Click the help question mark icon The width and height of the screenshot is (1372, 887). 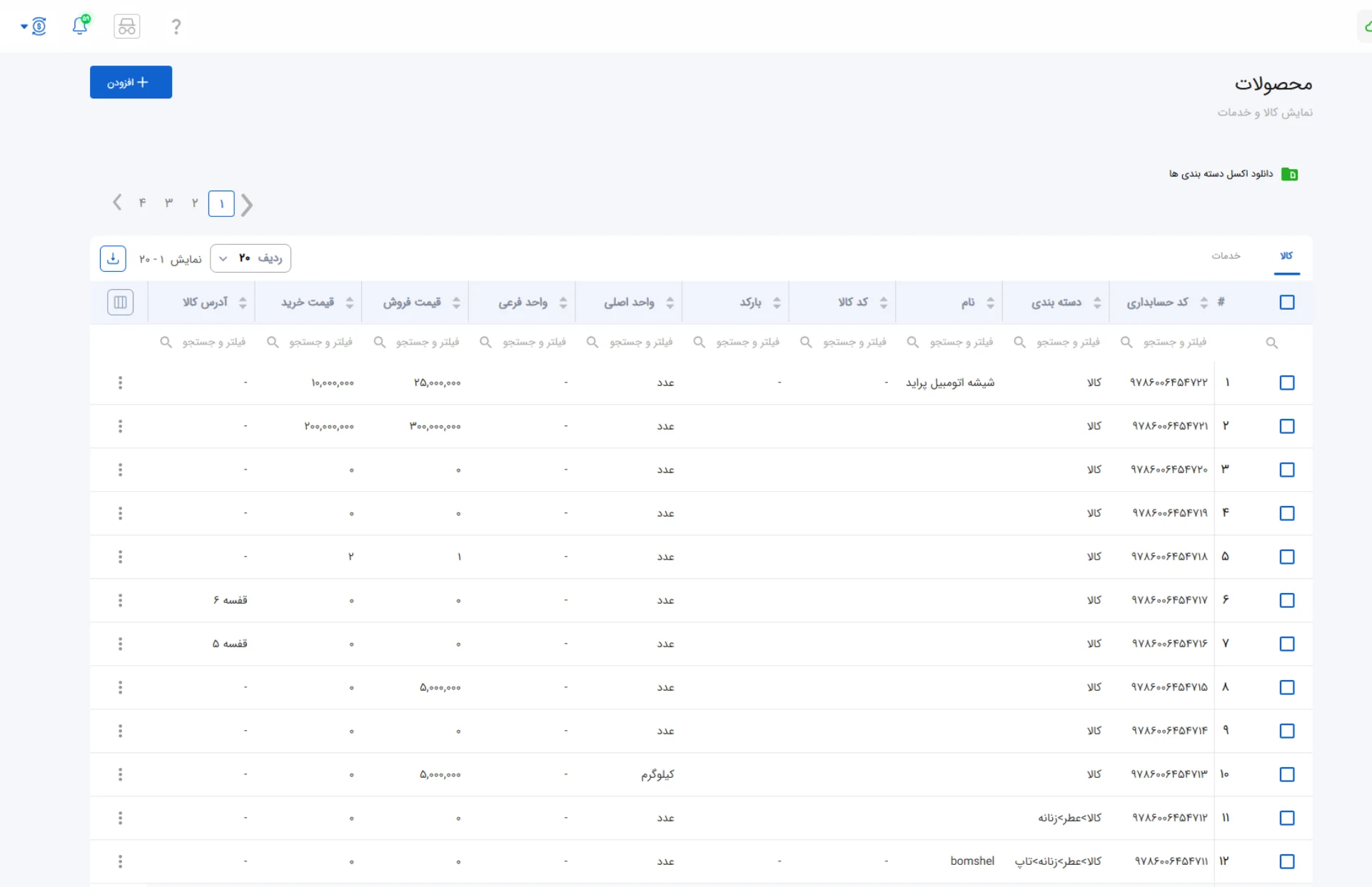176,26
